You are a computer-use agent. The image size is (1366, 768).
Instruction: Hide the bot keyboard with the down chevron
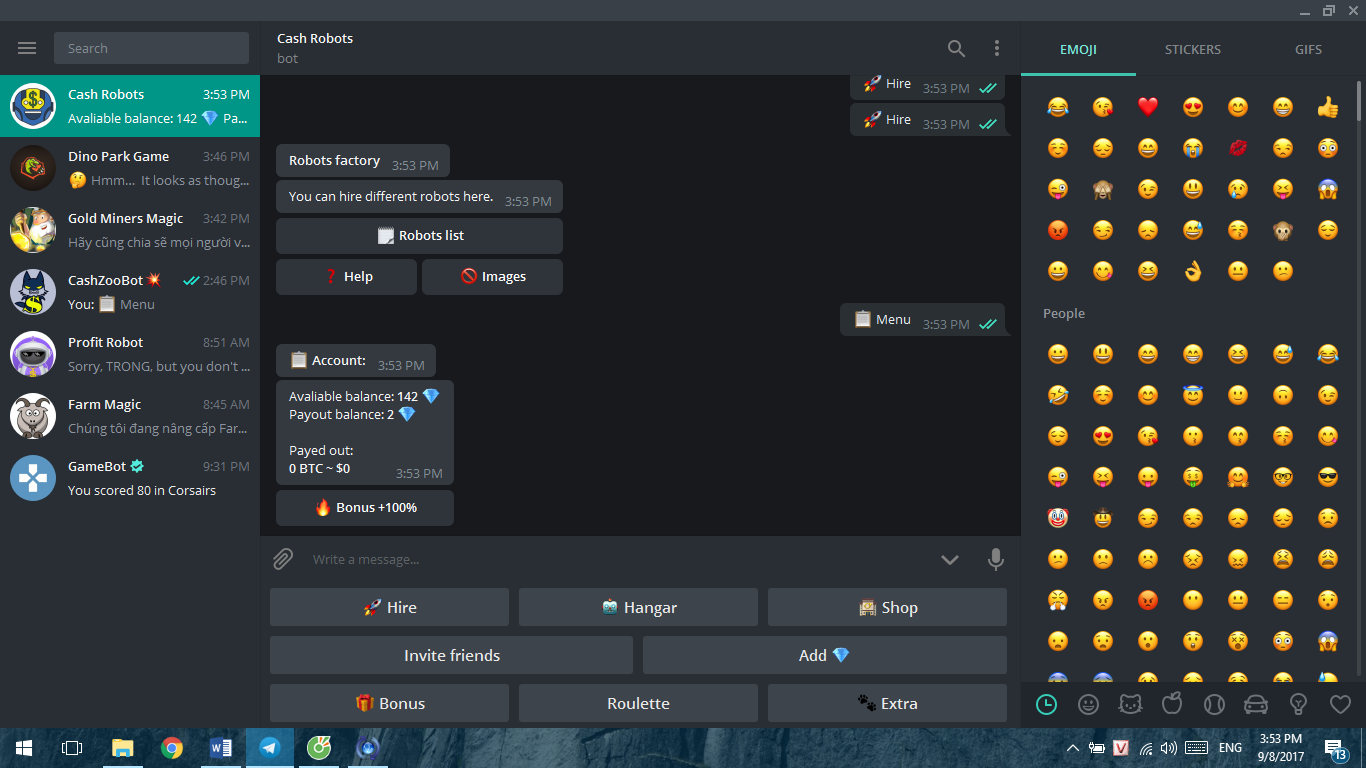pos(950,559)
